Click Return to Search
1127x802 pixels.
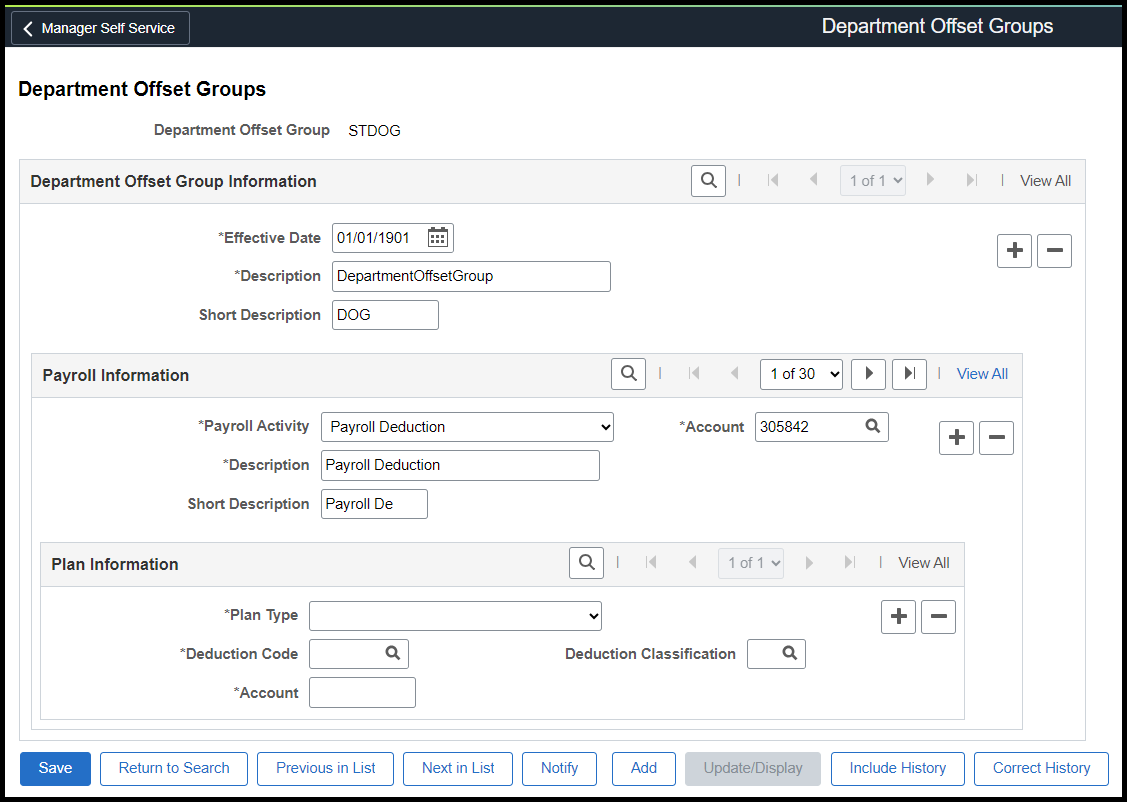tap(174, 769)
